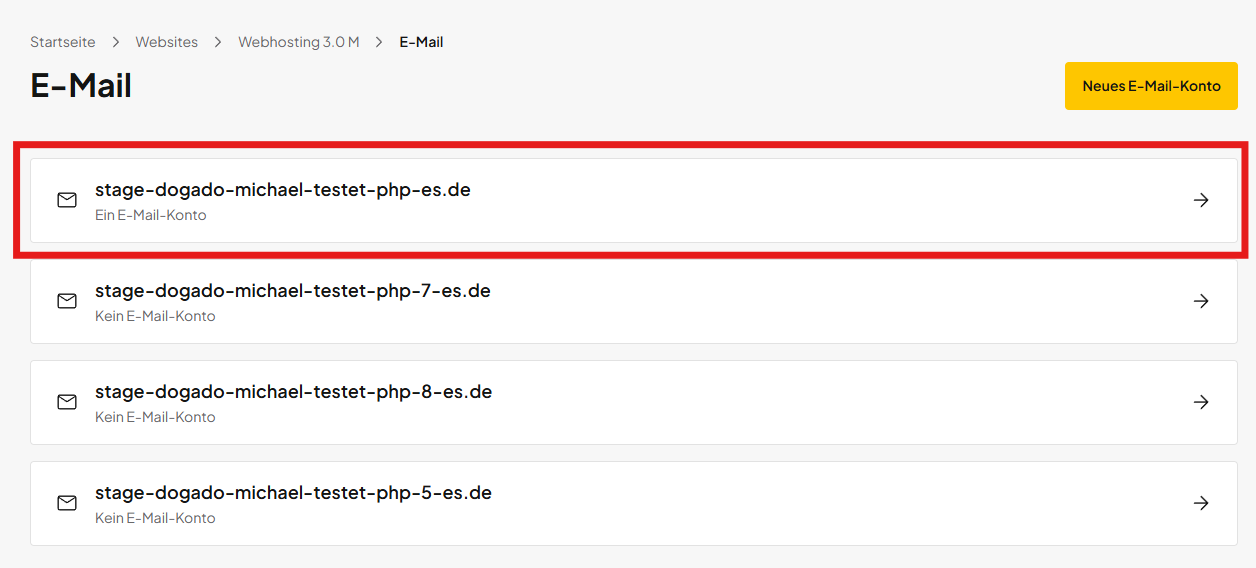
Task: Click arrow icon of highlighted php-es.de row
Action: (x=1201, y=200)
